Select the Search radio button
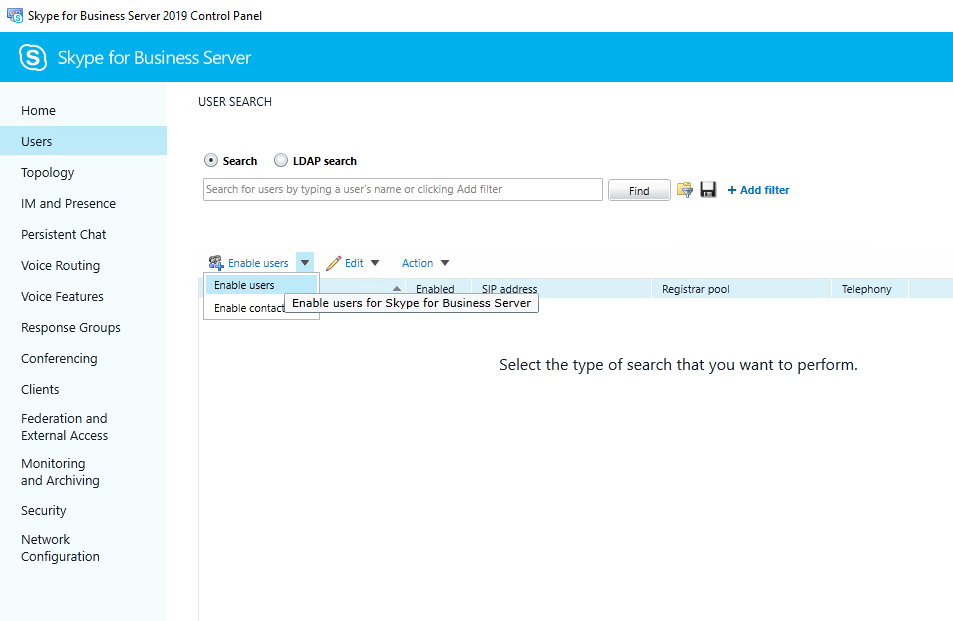The image size is (953, 621). pyautogui.click(x=211, y=161)
